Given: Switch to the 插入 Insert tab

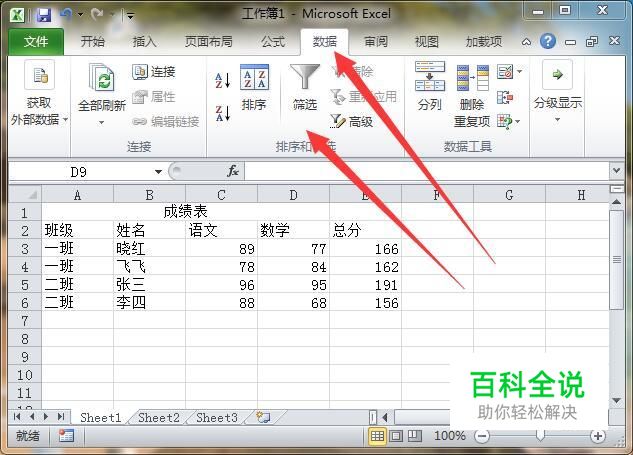Looking at the screenshot, I should coord(144,41).
